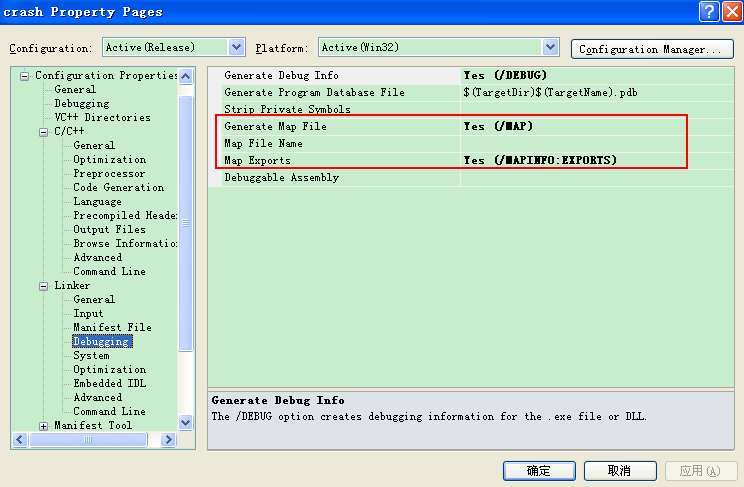Click the 确定 (OK) button
744x487 pixels.
[539, 471]
